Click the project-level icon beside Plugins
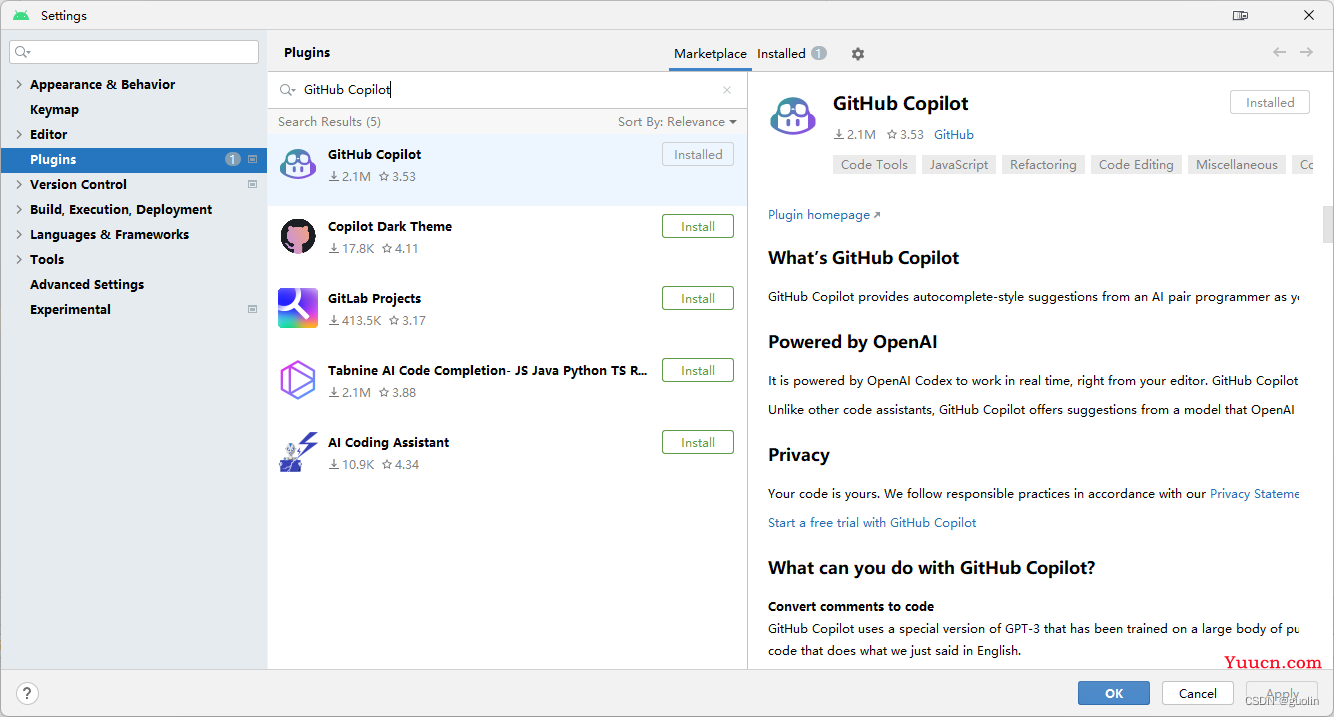The width and height of the screenshot is (1334, 717). (x=252, y=159)
